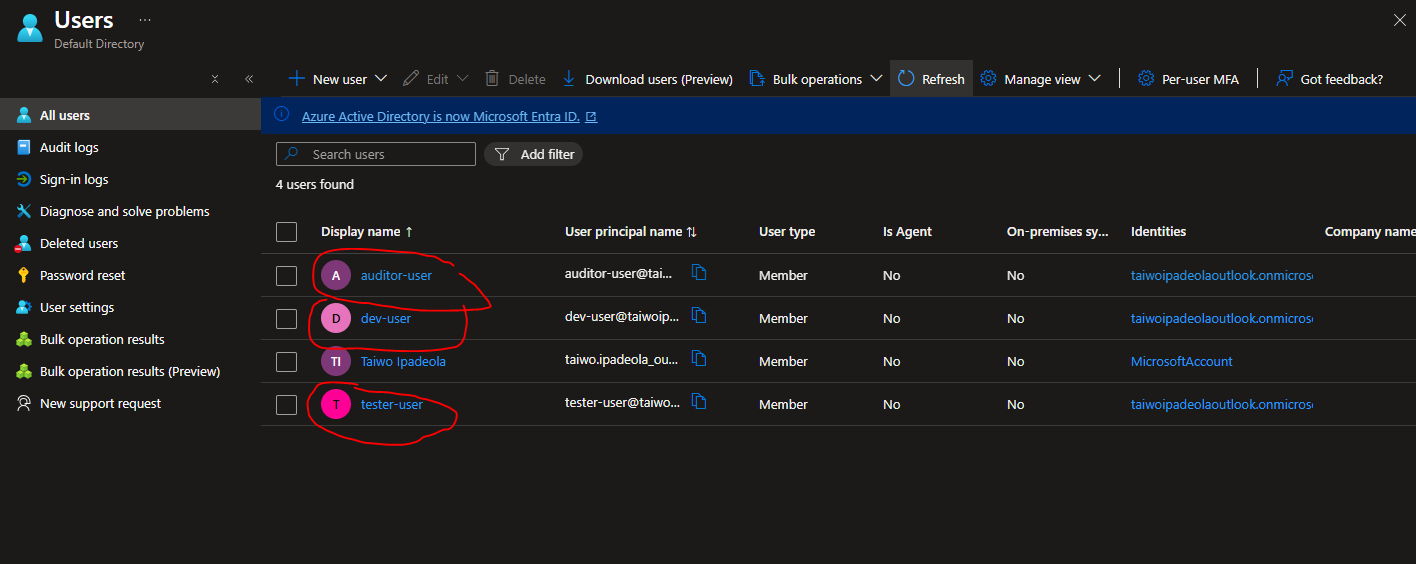The image size is (1416, 564).
Task: Open dev-user profile link
Action: pyautogui.click(x=386, y=318)
